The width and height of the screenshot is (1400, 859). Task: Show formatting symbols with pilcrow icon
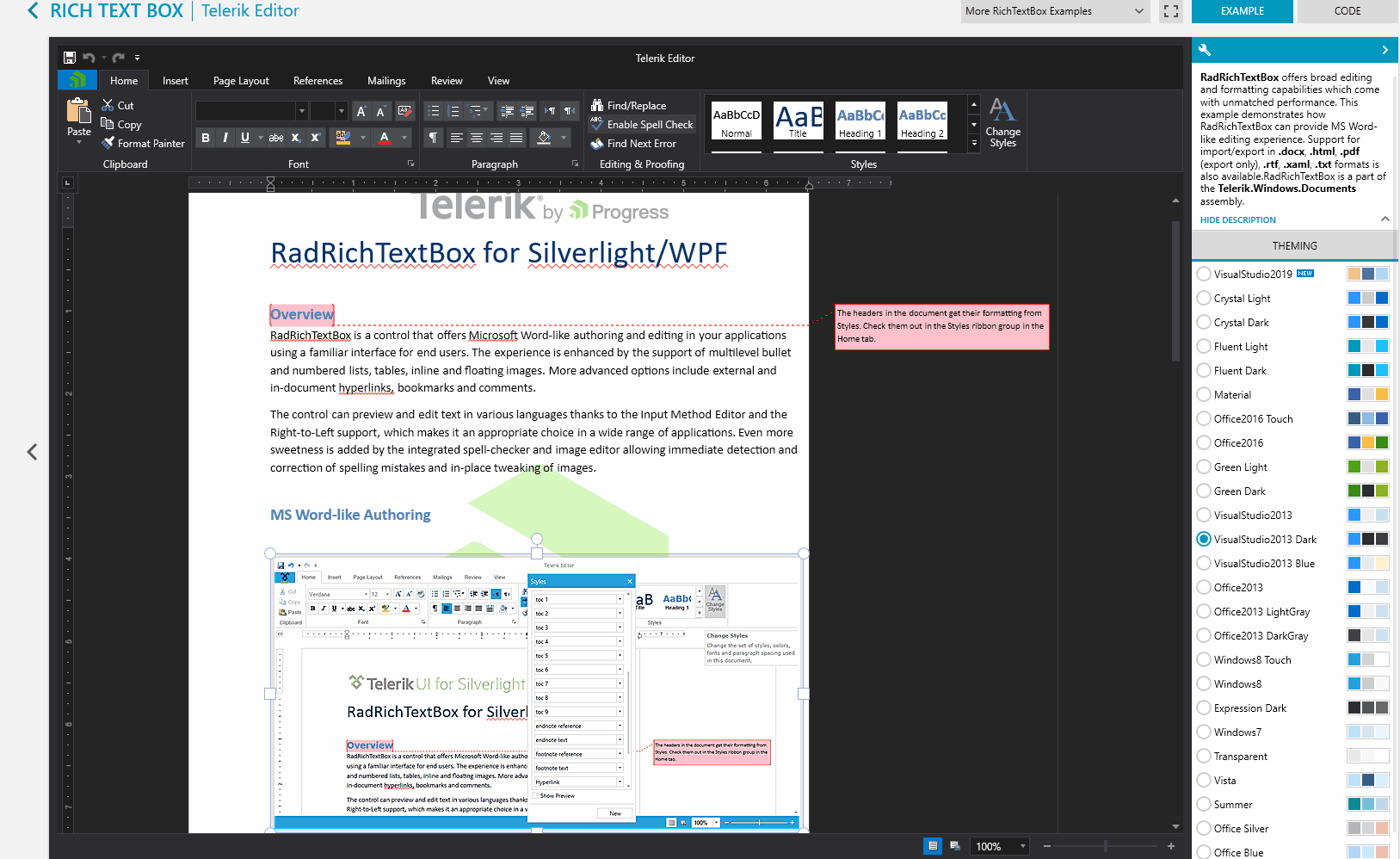pyautogui.click(x=434, y=138)
